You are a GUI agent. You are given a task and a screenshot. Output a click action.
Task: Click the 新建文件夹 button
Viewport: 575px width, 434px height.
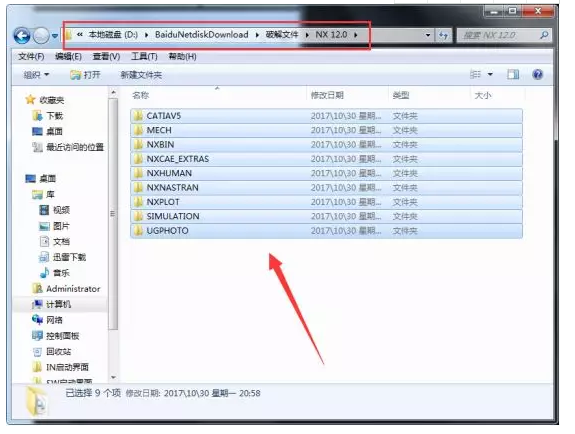point(141,75)
